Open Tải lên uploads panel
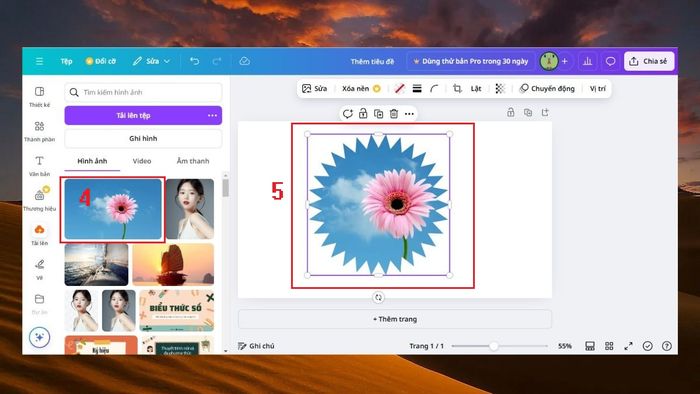The height and width of the screenshot is (394, 700). [39, 235]
